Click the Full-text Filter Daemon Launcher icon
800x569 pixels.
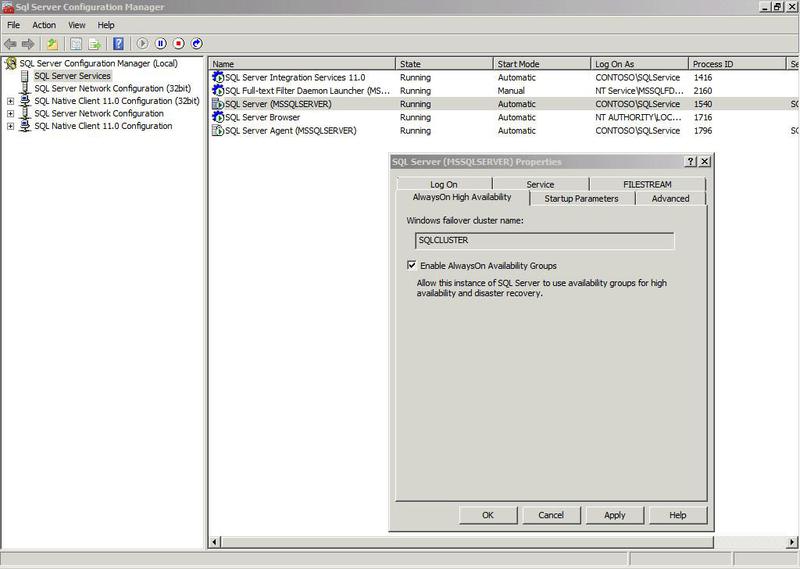[x=218, y=91]
